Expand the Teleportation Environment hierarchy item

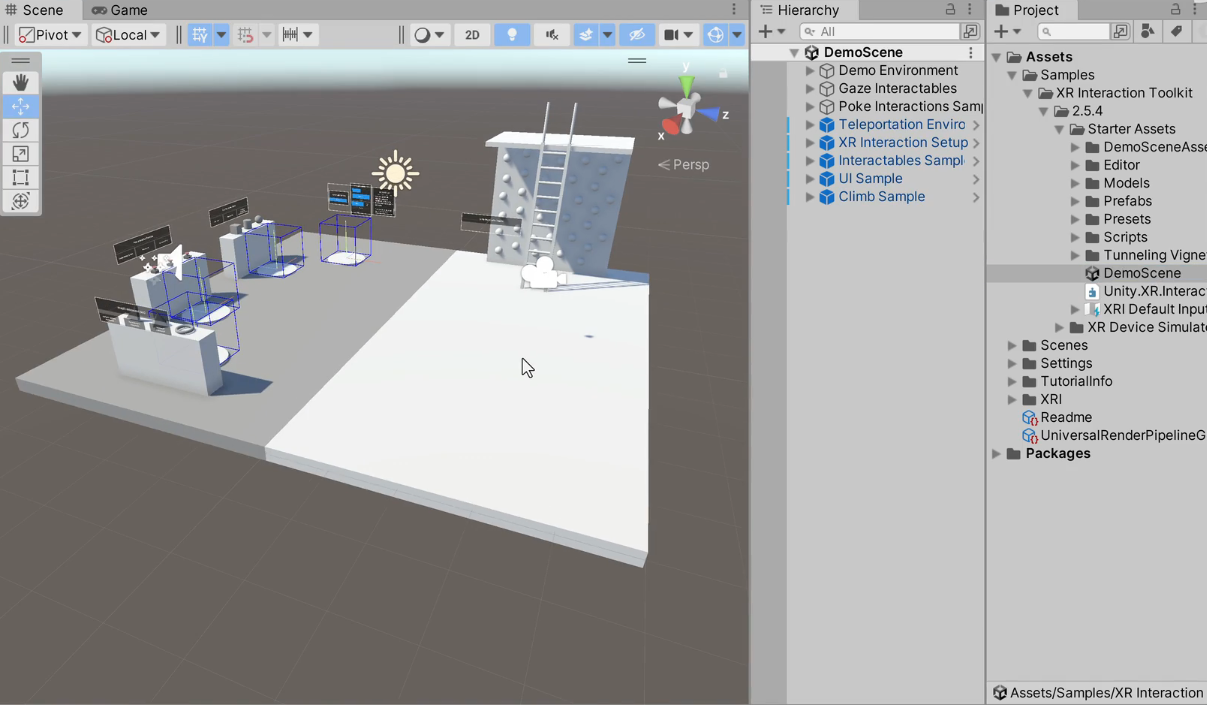(x=809, y=124)
